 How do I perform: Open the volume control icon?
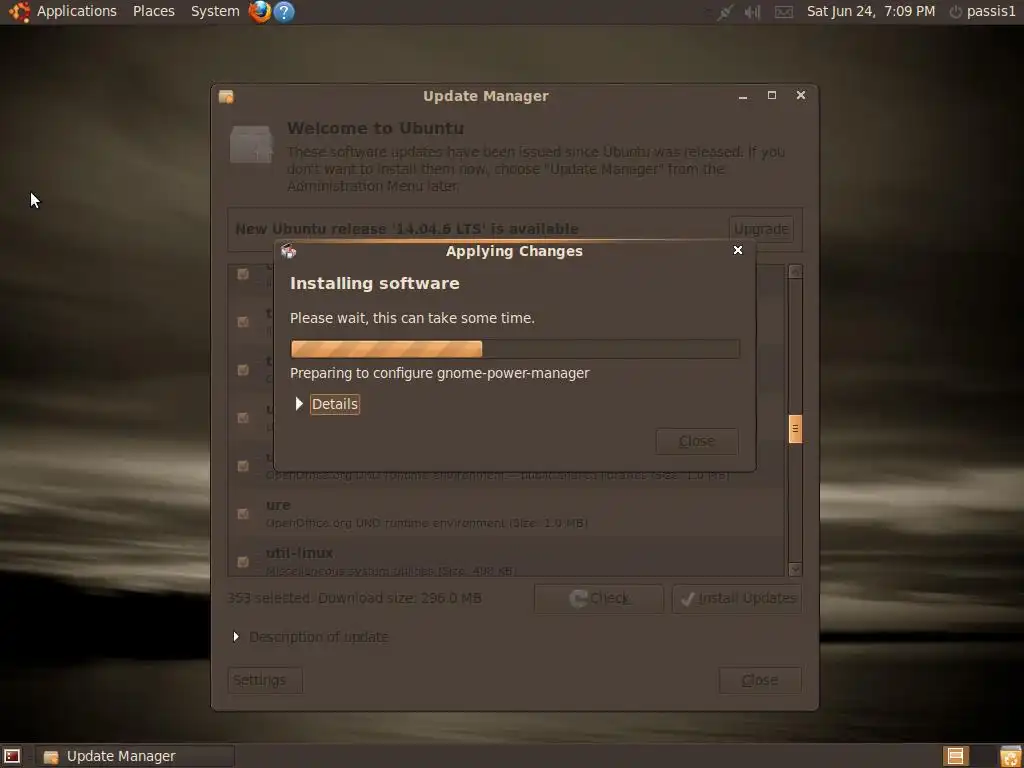click(x=752, y=12)
